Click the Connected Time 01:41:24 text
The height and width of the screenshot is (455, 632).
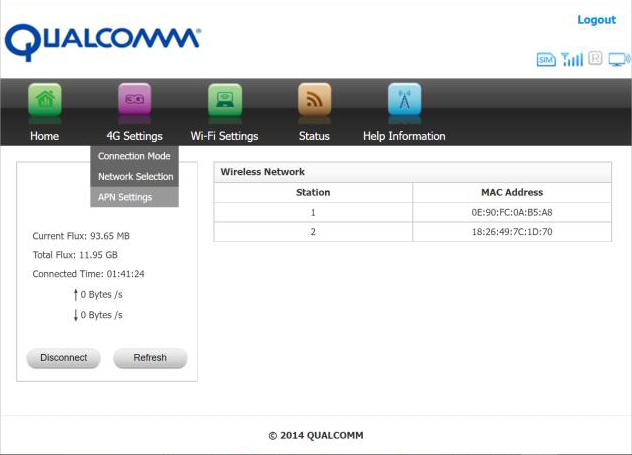[88, 274]
